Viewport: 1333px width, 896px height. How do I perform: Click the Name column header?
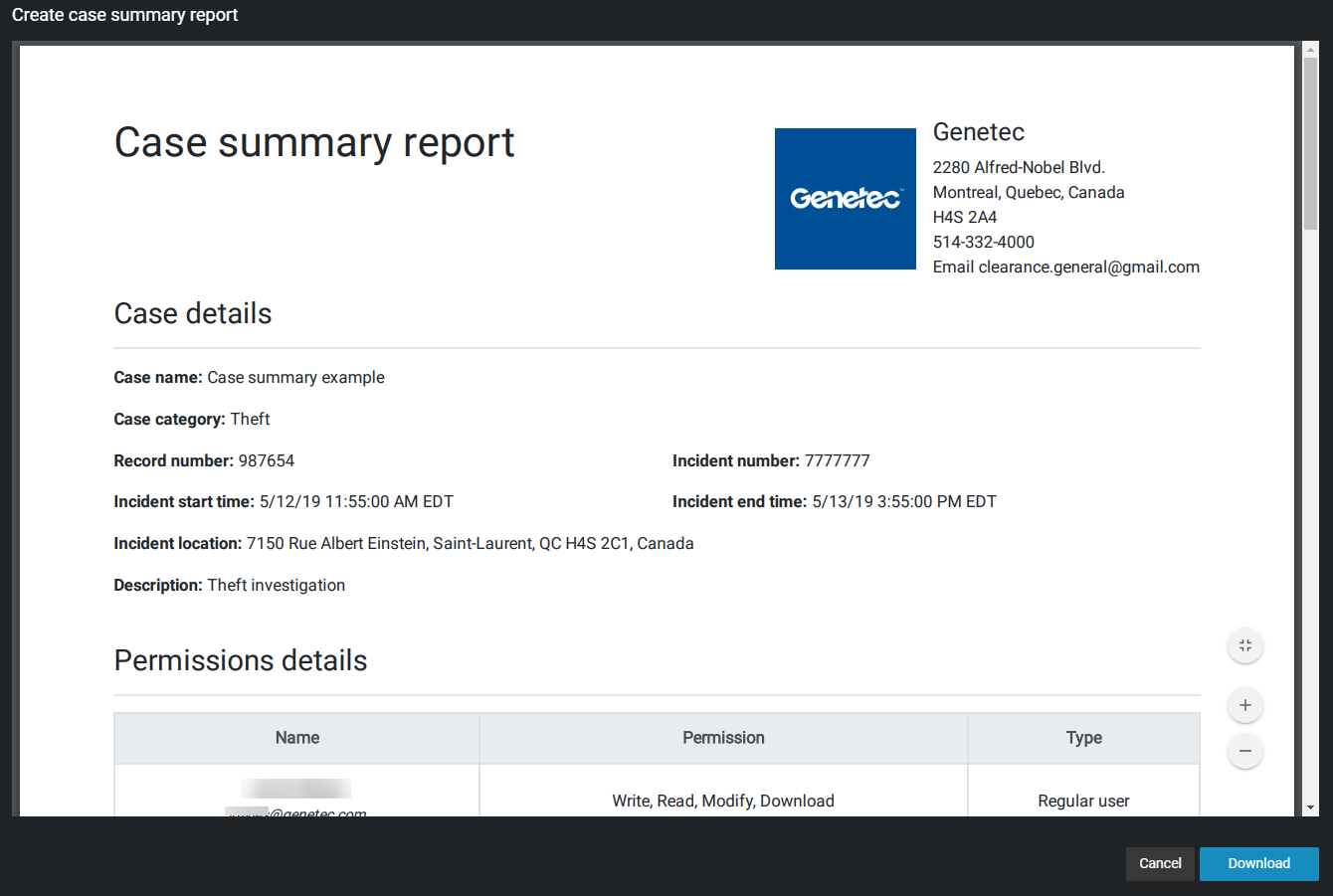coord(297,738)
